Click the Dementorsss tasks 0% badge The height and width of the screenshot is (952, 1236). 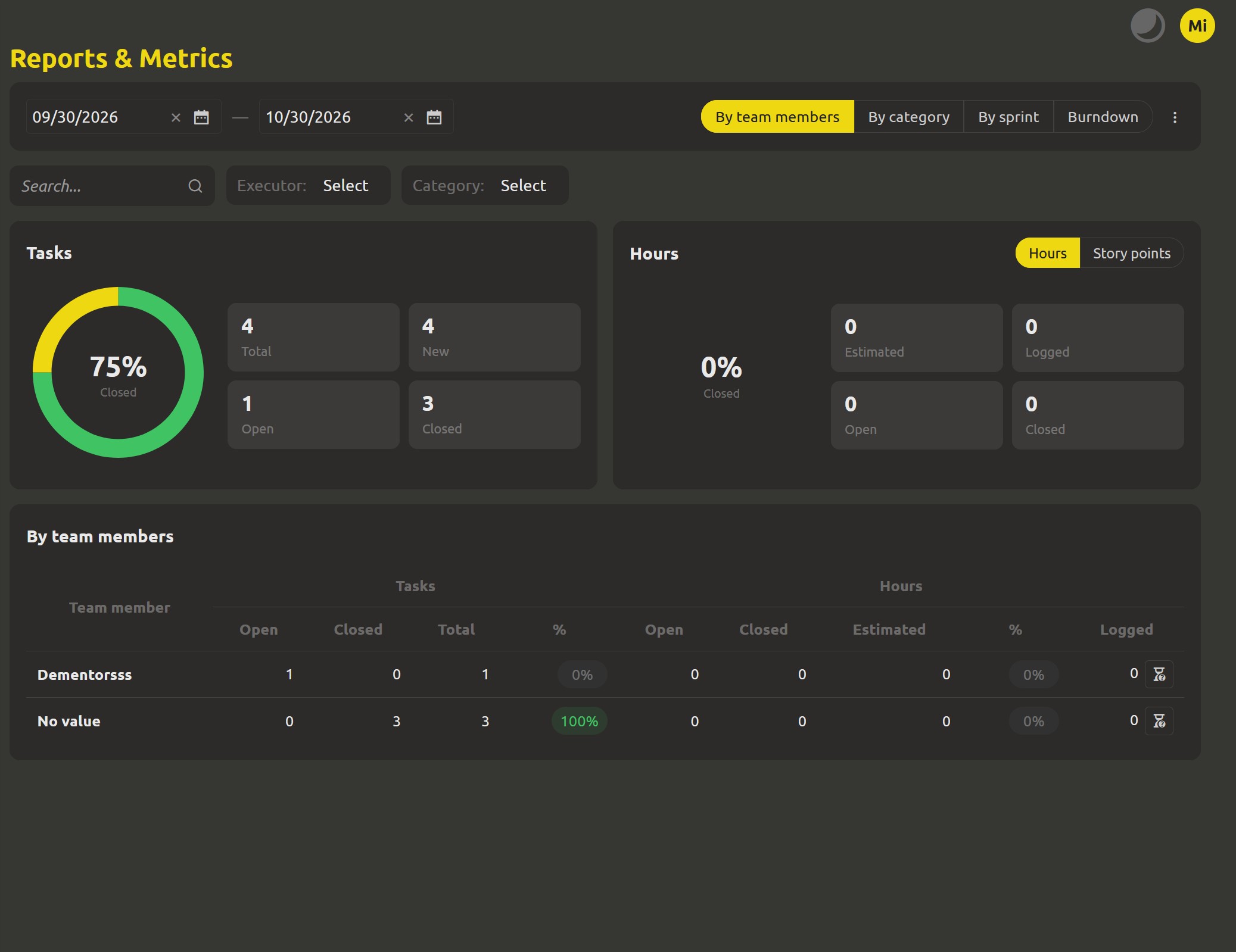click(582, 675)
